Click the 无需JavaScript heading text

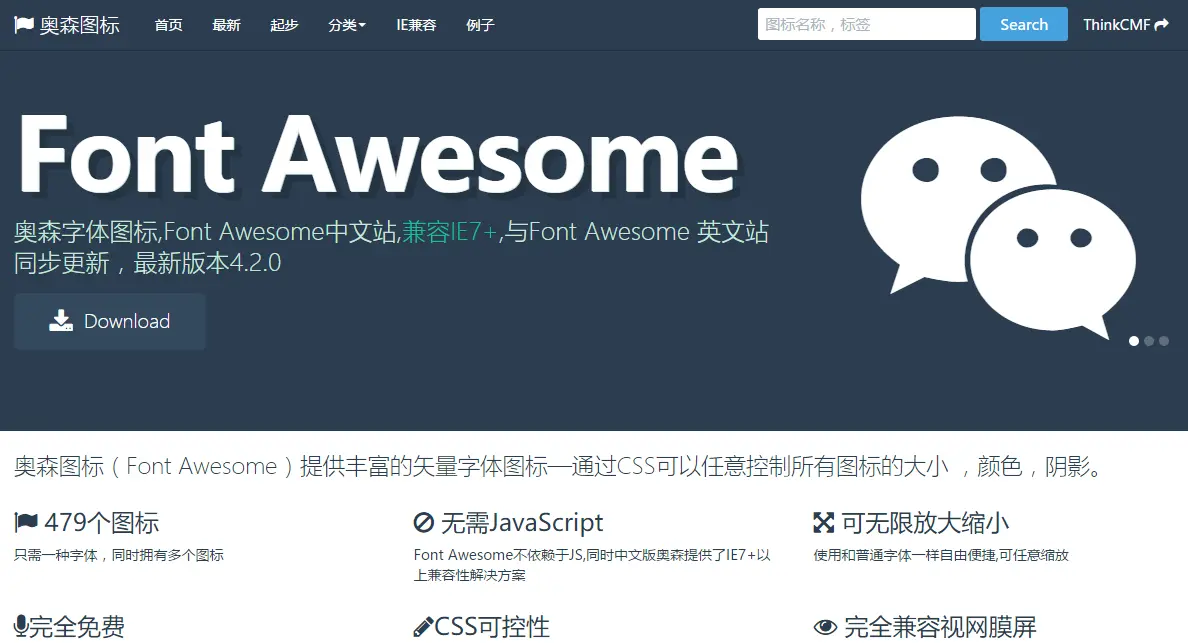pos(522,523)
